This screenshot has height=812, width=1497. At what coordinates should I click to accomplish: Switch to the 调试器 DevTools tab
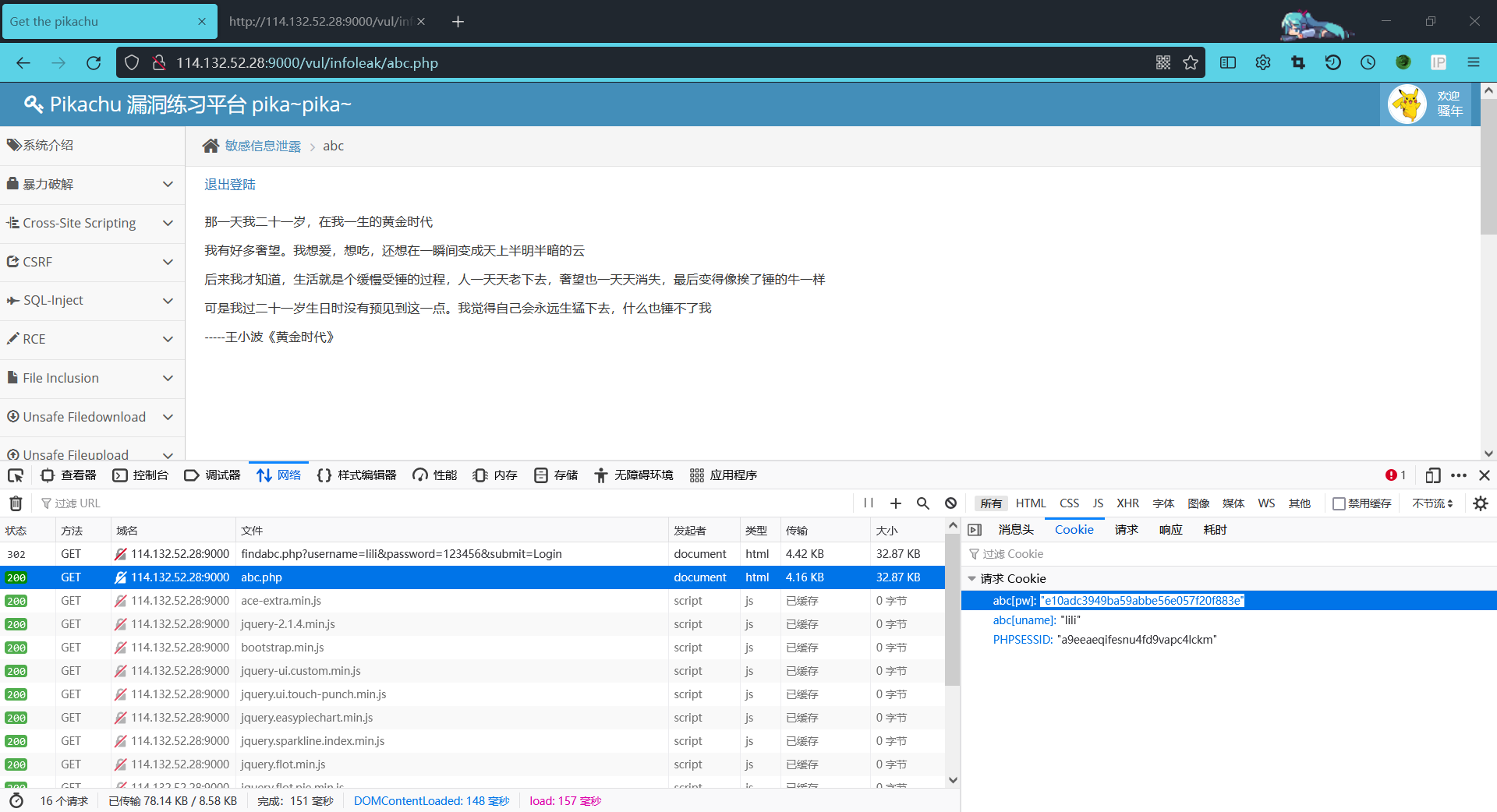coord(212,475)
